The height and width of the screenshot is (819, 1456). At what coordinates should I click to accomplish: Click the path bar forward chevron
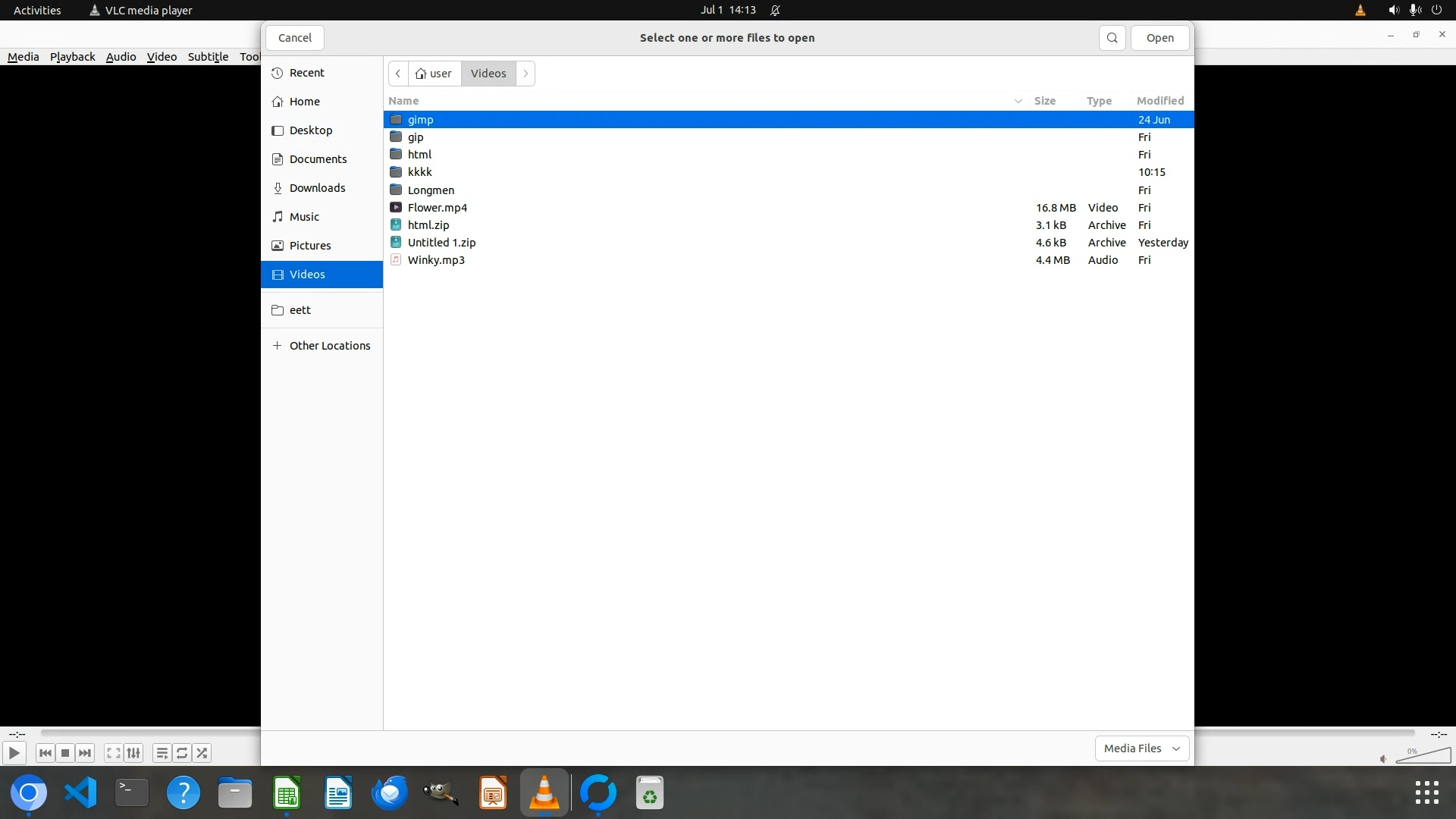click(526, 74)
